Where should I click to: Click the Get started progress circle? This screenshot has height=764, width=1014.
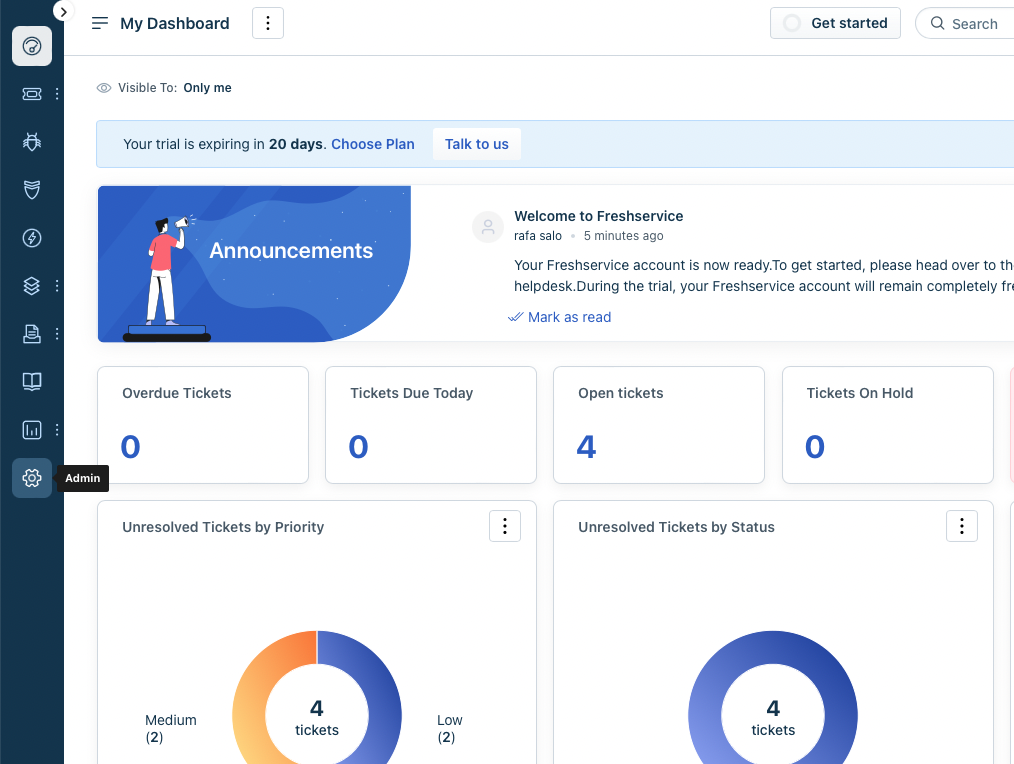pyautogui.click(x=792, y=23)
